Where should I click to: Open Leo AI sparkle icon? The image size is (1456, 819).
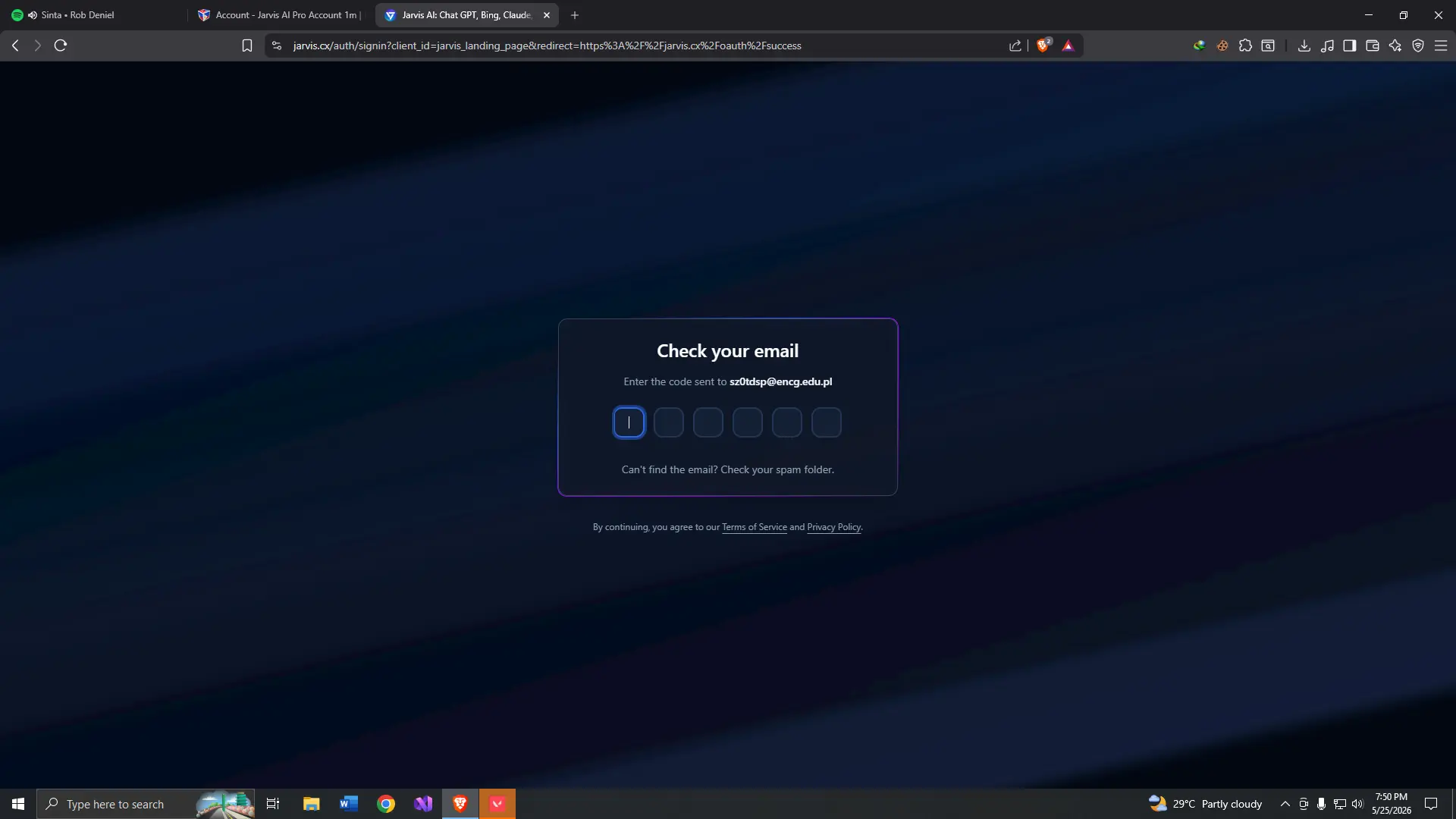(x=1395, y=45)
